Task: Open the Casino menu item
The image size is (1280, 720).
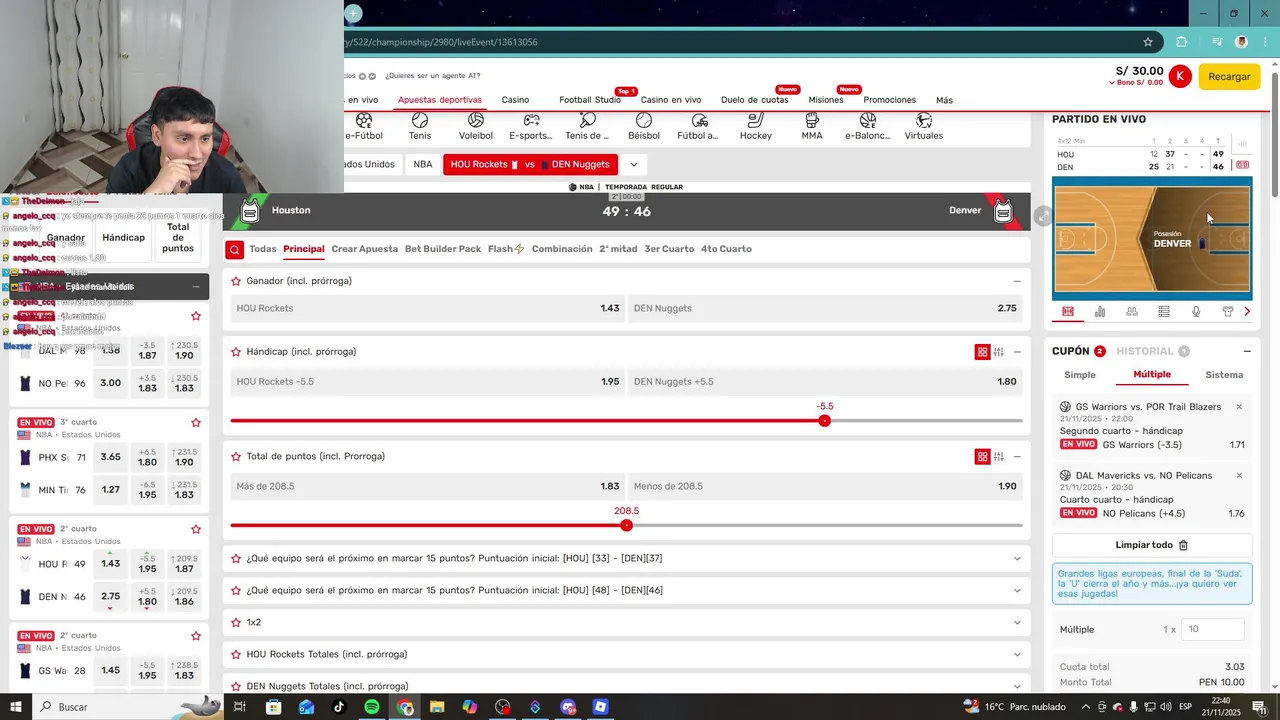Action: tap(515, 100)
